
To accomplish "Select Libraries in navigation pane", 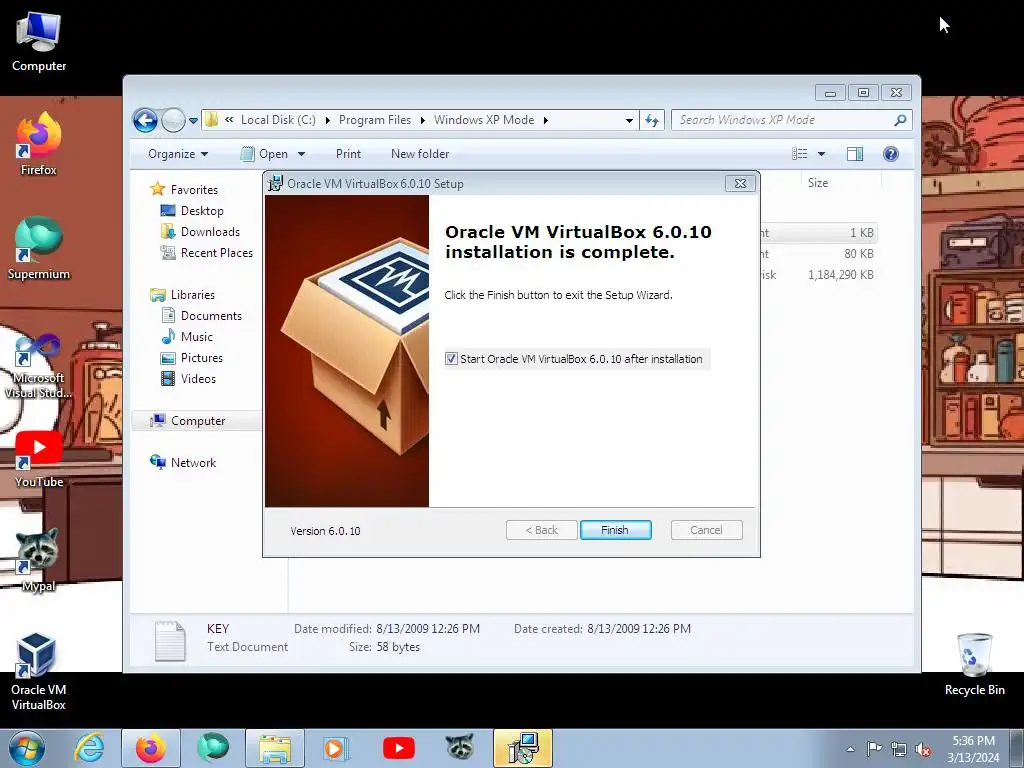I will (x=193, y=295).
